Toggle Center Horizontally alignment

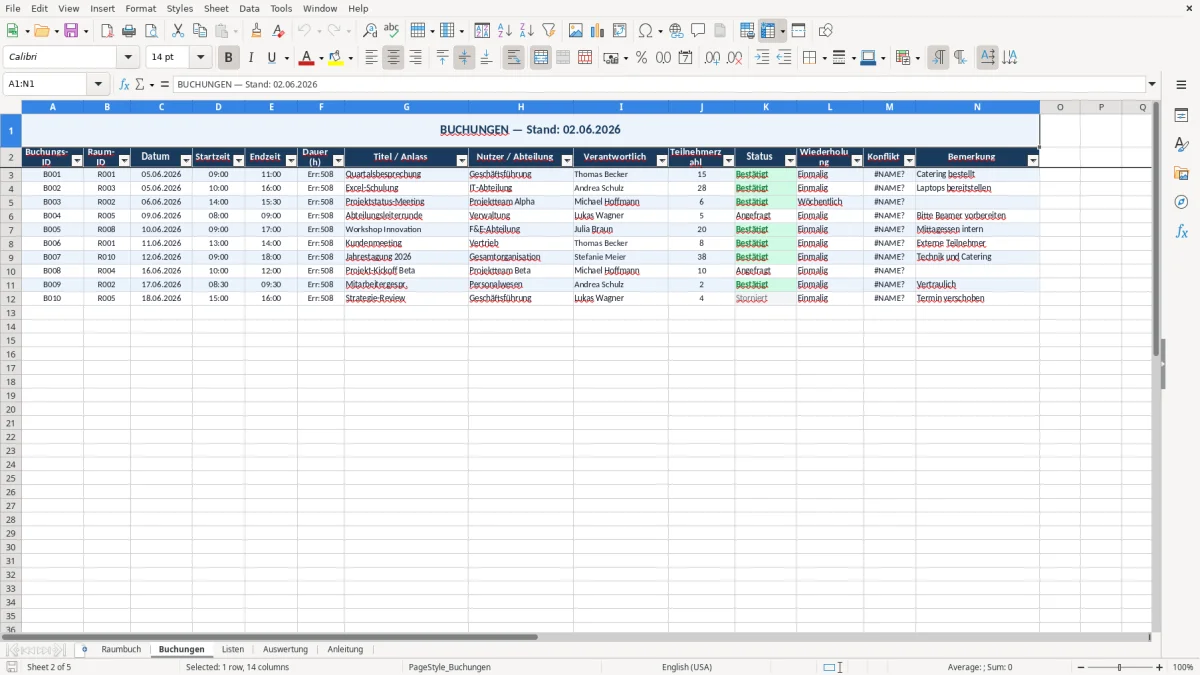click(x=393, y=58)
